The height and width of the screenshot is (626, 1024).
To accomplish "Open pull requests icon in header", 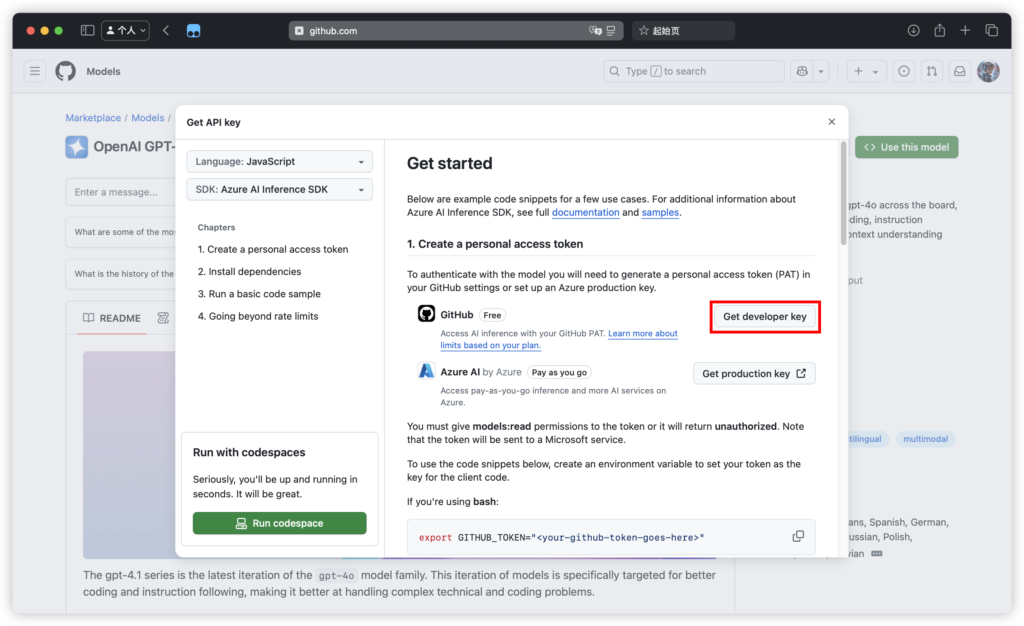I will coord(932,71).
